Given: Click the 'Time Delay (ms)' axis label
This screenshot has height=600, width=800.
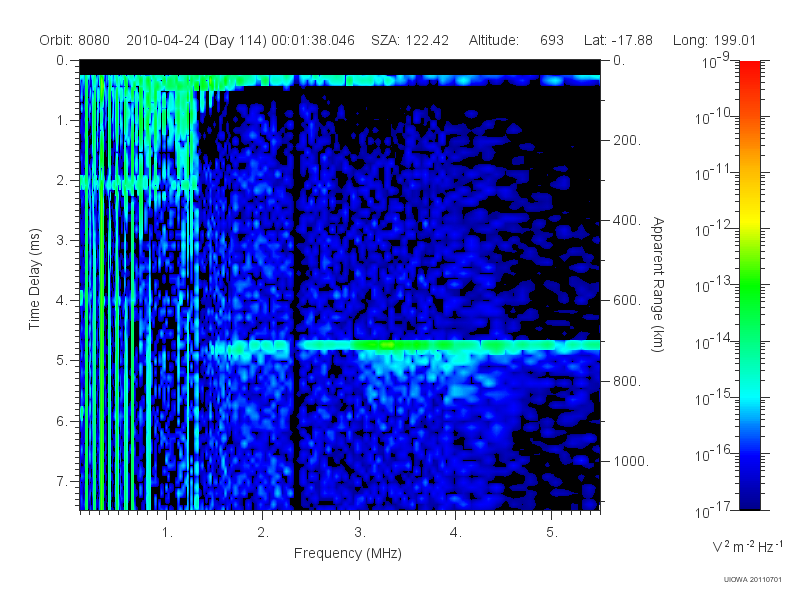Looking at the screenshot, I should pos(34,279).
